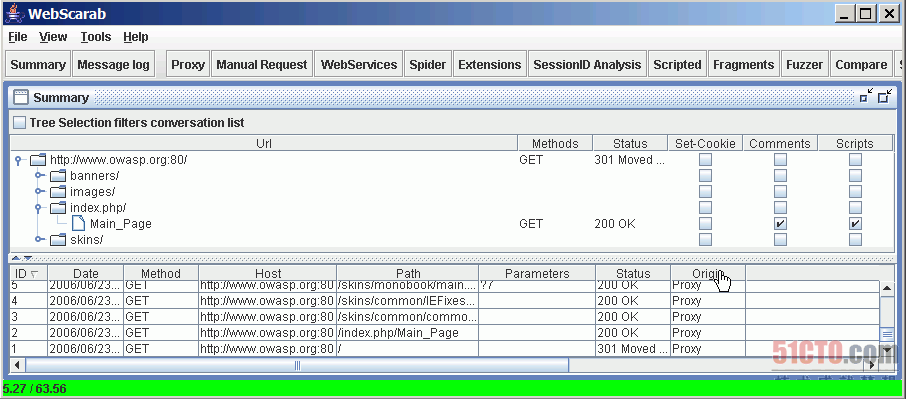Image resolution: width=906 pixels, height=399 pixels.
Task: Collapse the index.php tree node
Action: point(39,208)
